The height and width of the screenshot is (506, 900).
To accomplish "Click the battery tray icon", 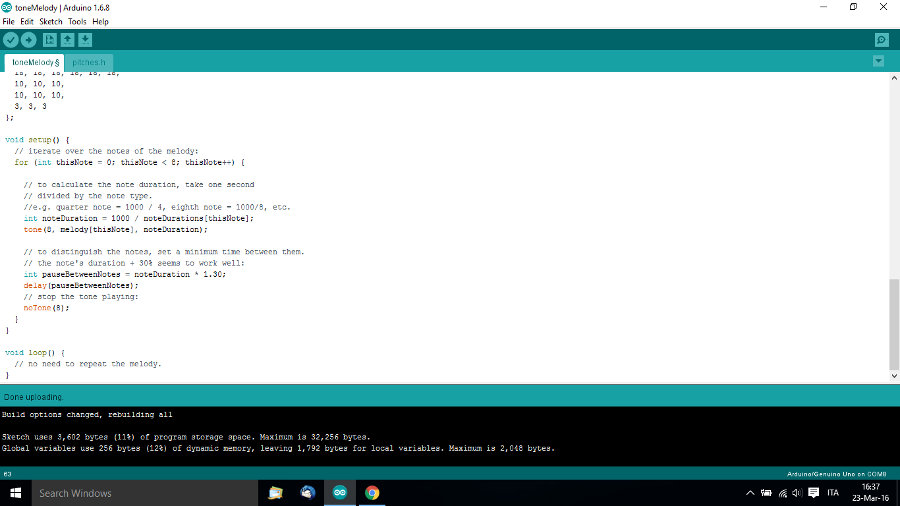I will 766,493.
